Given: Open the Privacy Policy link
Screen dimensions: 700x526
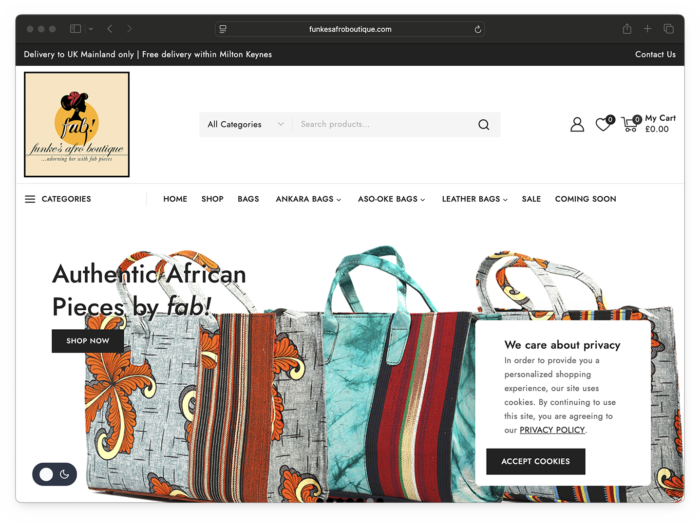Looking at the screenshot, I should point(552,430).
